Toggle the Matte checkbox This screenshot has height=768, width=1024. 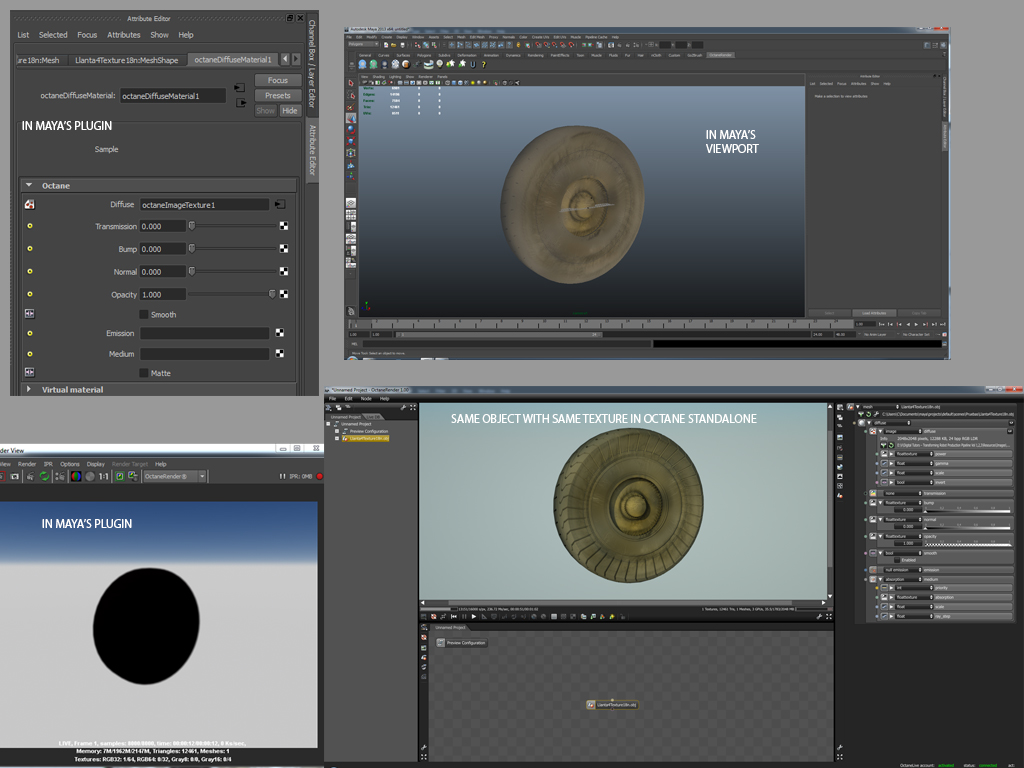(144, 373)
